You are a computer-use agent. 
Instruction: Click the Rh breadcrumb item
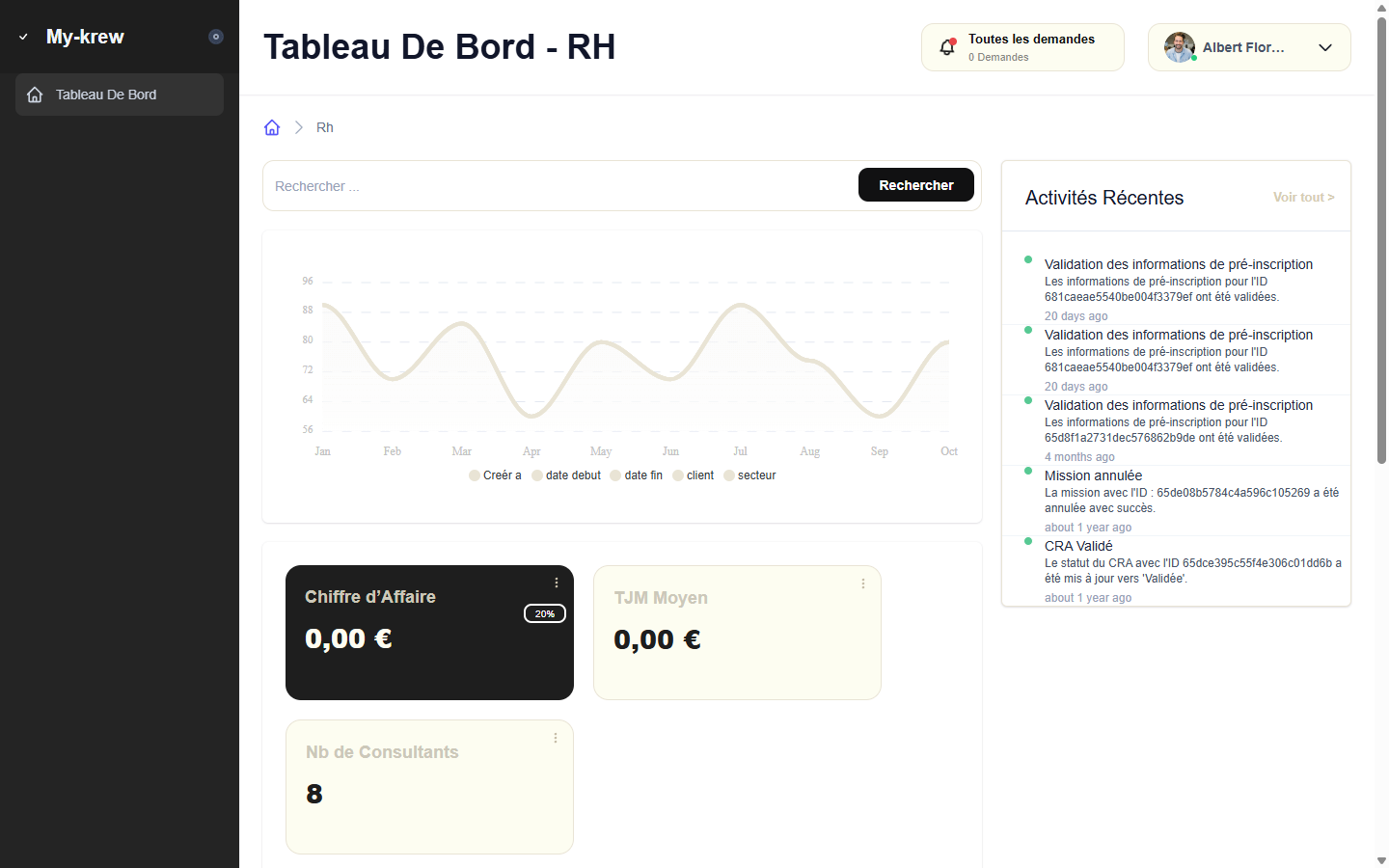coord(325,127)
